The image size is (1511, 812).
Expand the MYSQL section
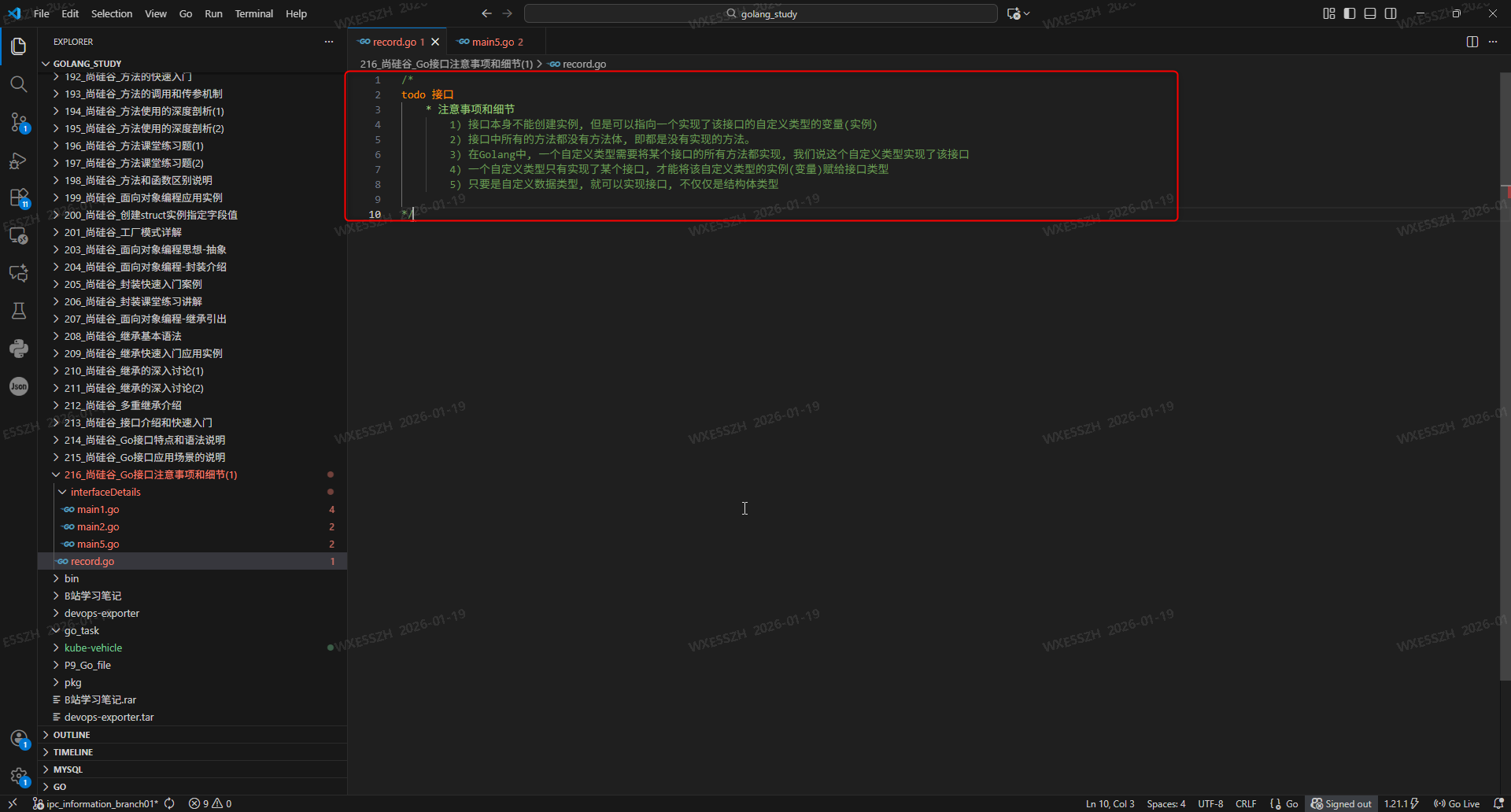point(68,770)
